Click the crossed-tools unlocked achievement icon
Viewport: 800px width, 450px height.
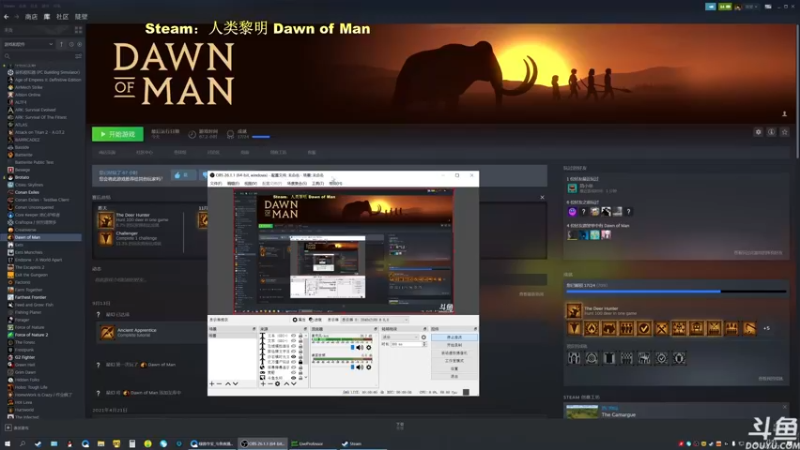tap(661, 329)
